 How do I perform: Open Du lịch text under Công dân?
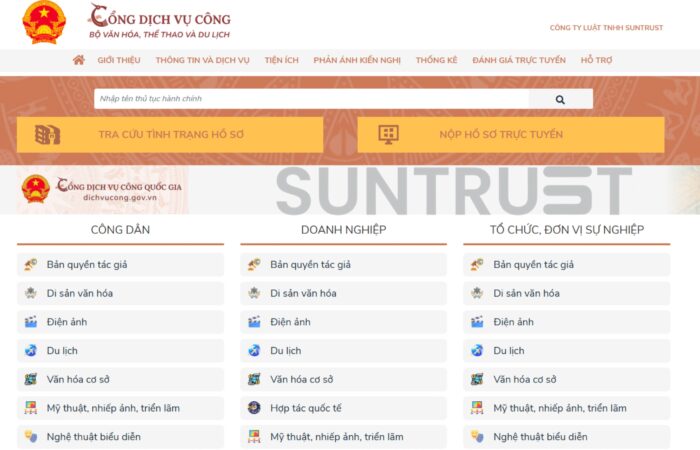(62, 350)
